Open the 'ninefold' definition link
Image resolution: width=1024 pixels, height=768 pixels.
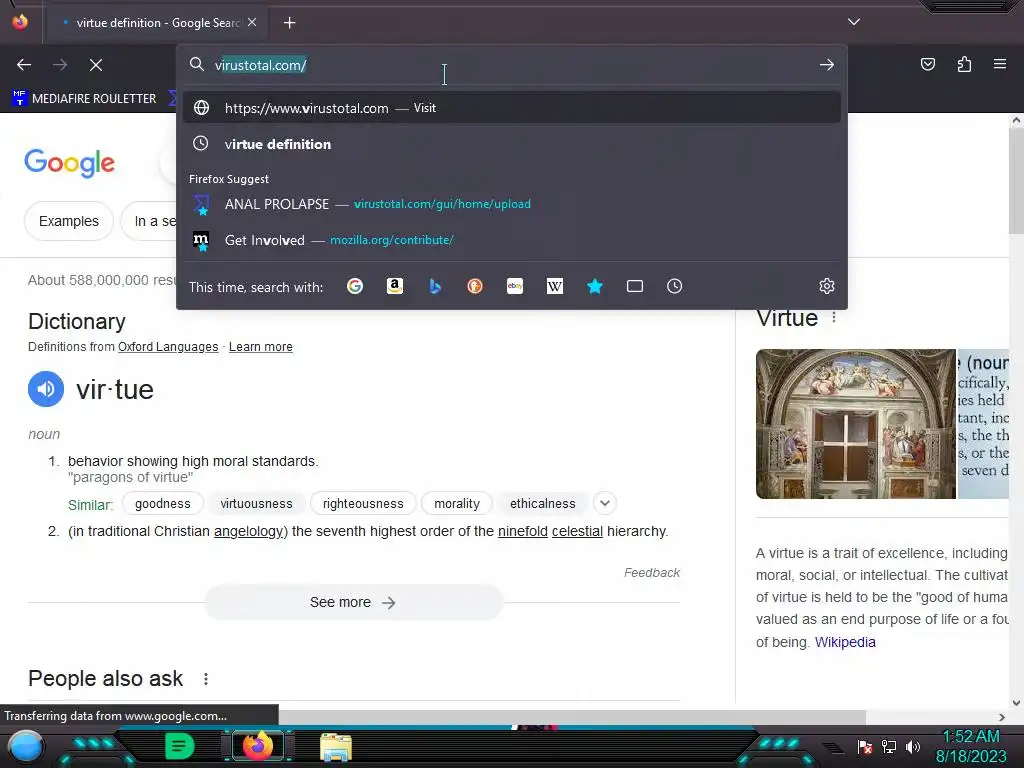(522, 532)
